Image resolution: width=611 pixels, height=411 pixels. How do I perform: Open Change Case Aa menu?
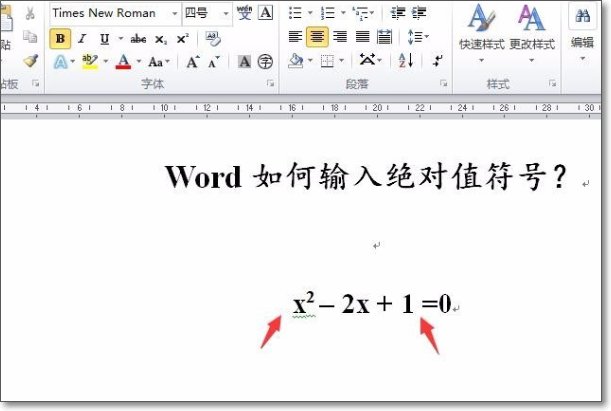pos(159,62)
